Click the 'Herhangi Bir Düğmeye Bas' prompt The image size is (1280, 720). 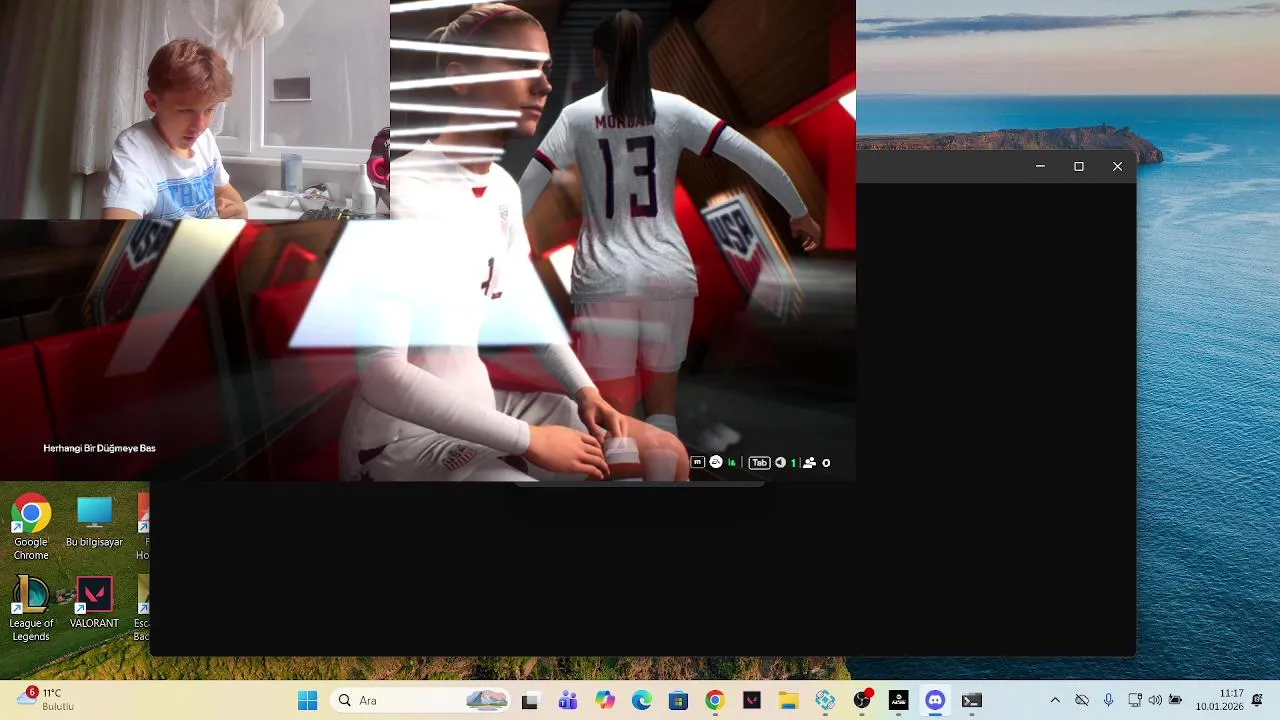click(x=99, y=448)
